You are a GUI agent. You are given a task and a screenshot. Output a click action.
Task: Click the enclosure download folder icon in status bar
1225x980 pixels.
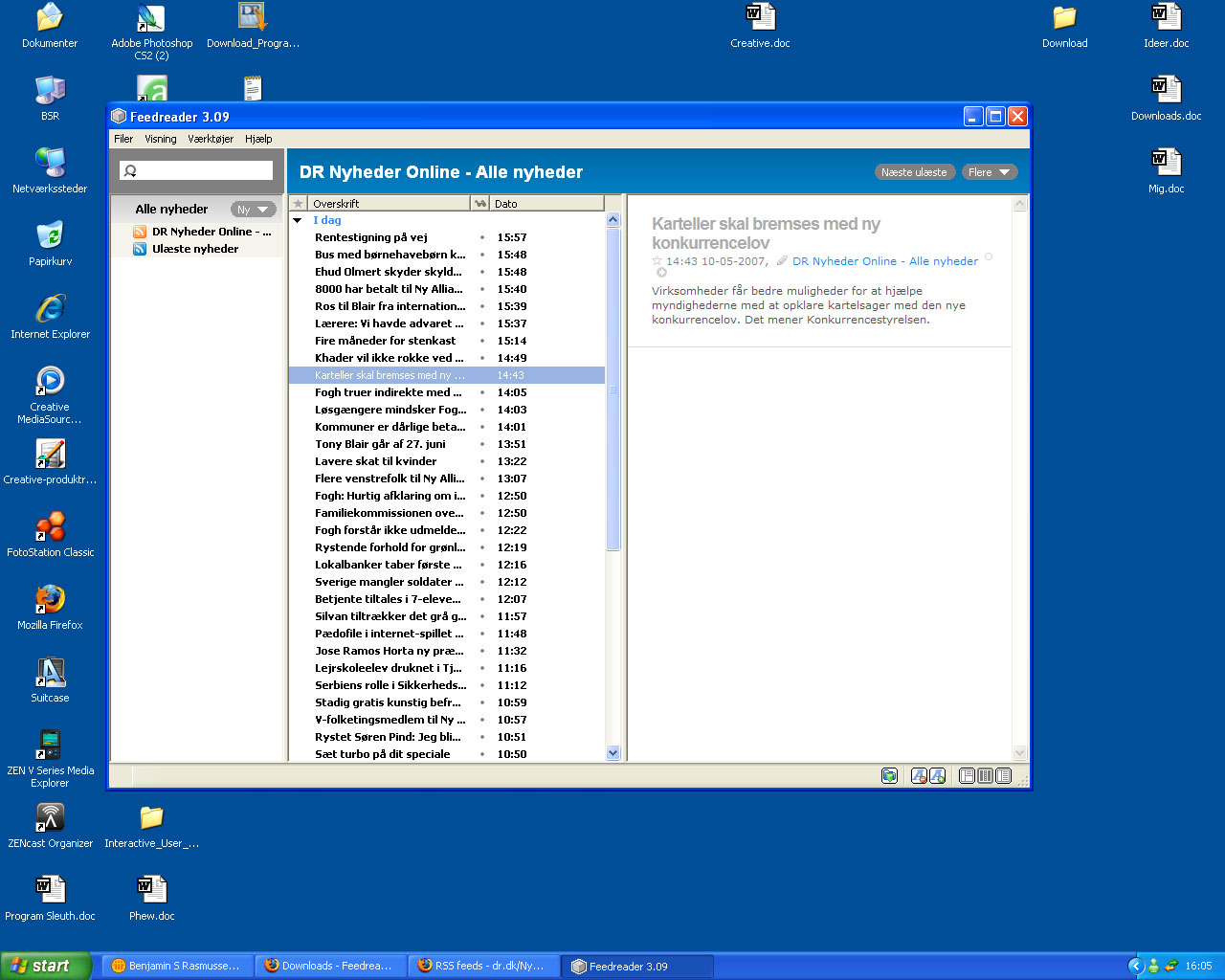[x=889, y=775]
